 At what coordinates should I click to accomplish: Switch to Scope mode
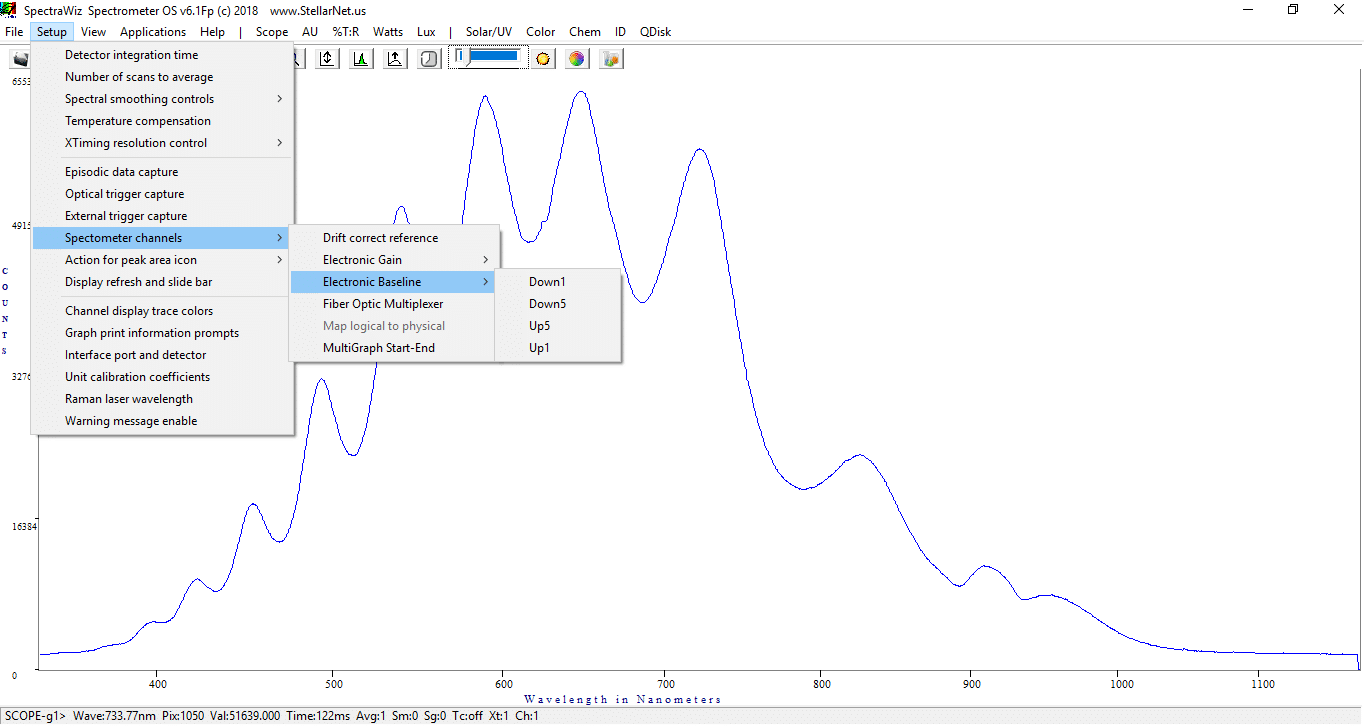point(272,32)
